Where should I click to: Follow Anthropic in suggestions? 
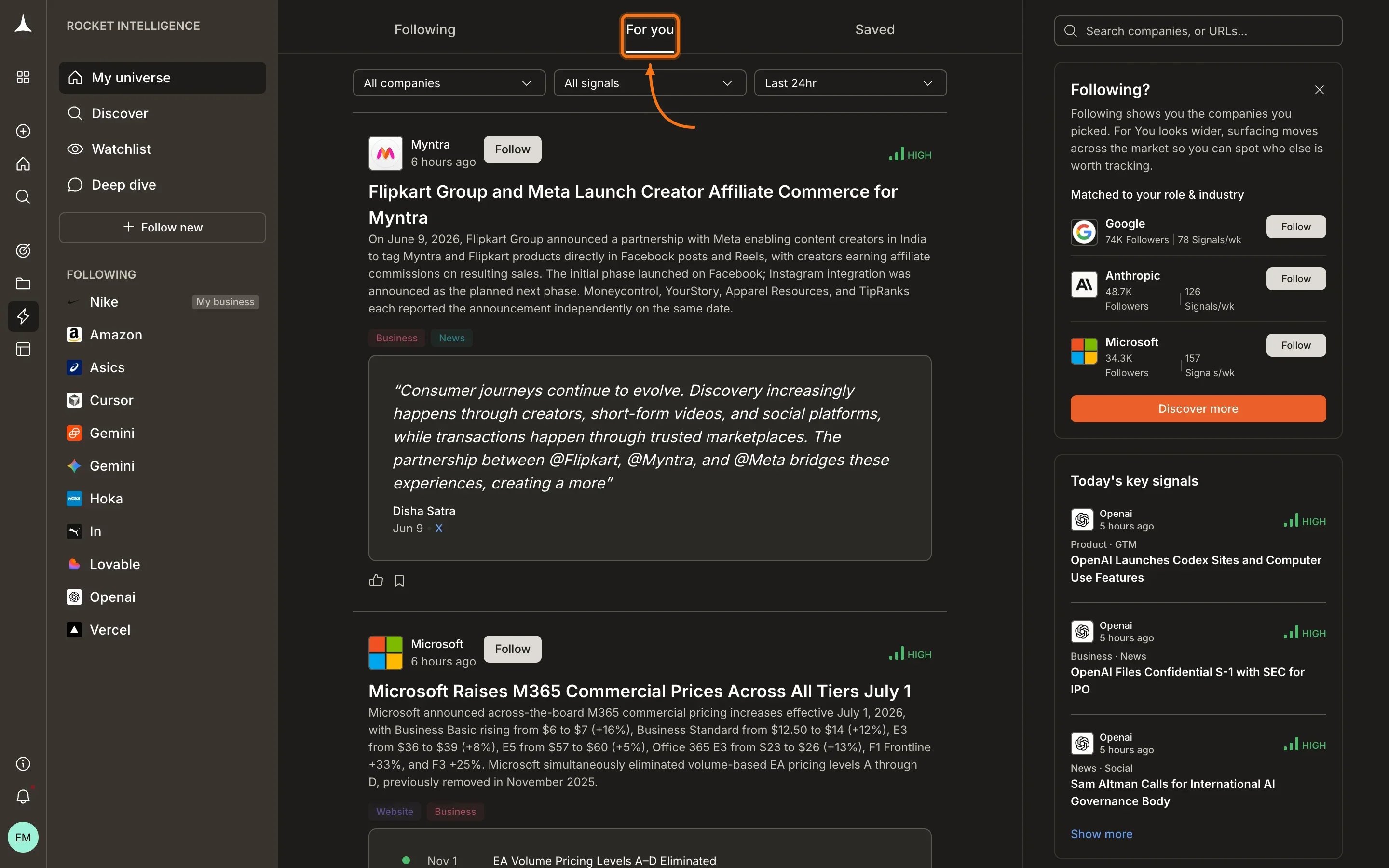coord(1296,279)
